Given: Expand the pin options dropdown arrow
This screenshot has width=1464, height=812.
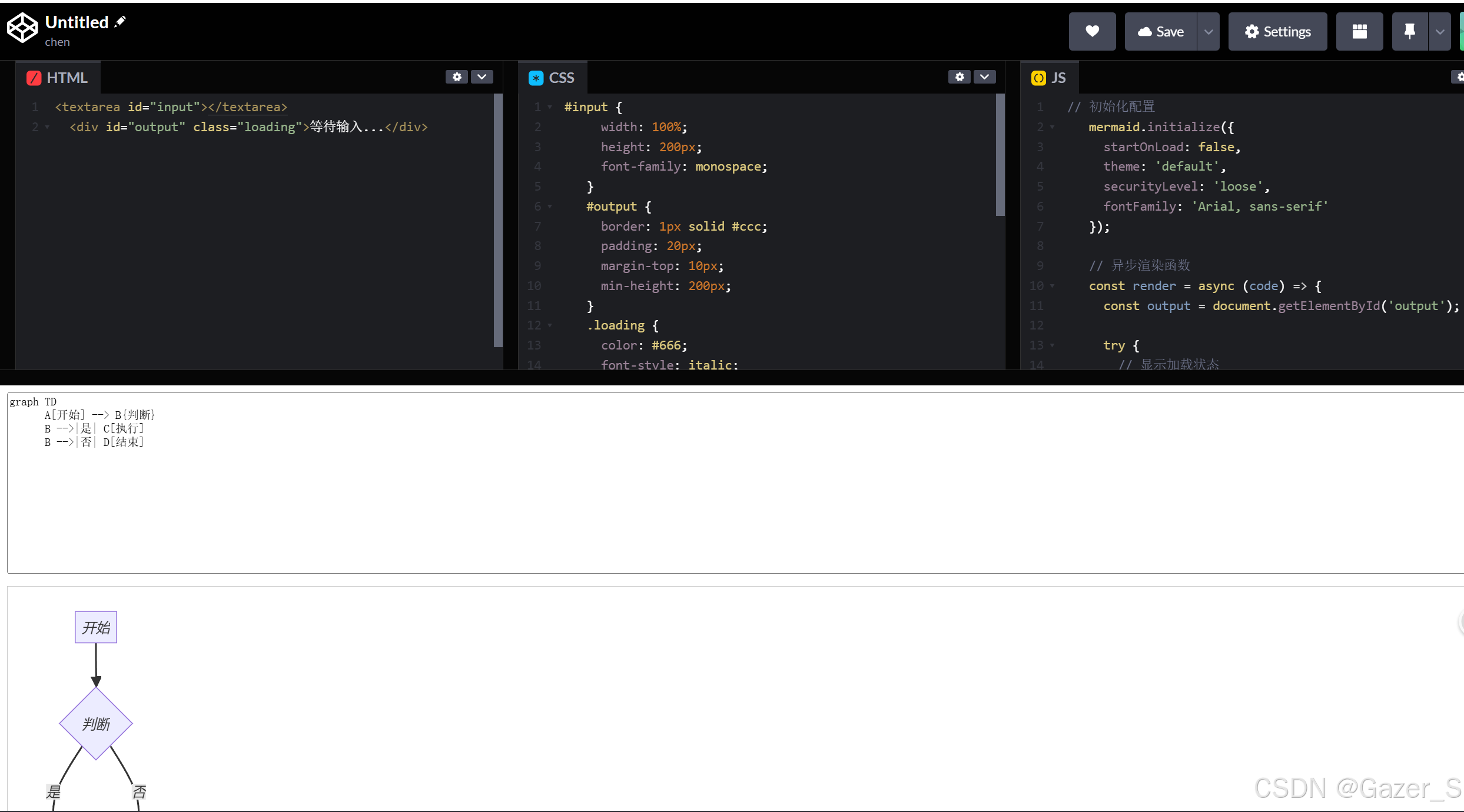Looking at the screenshot, I should tap(1439, 32).
